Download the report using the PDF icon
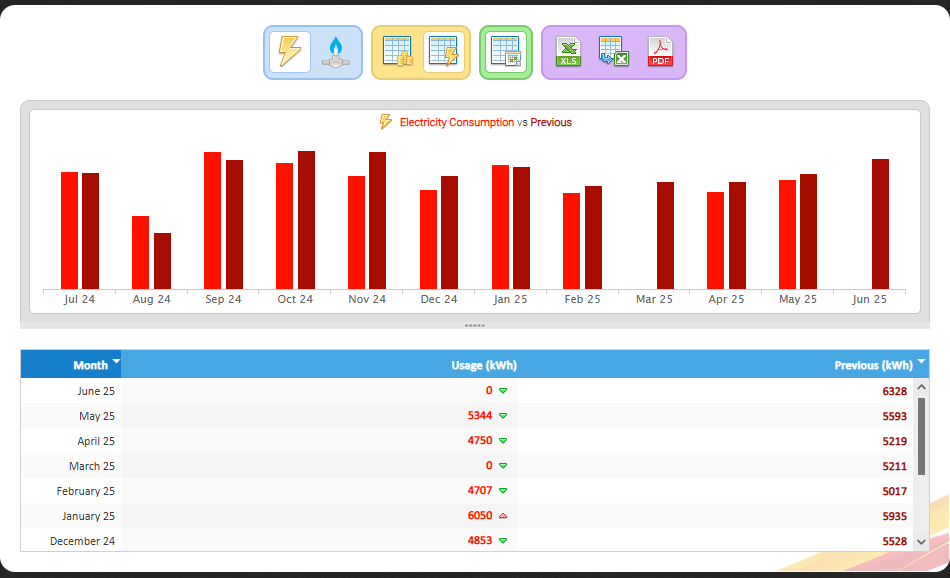This screenshot has height=578, width=950. pos(660,51)
